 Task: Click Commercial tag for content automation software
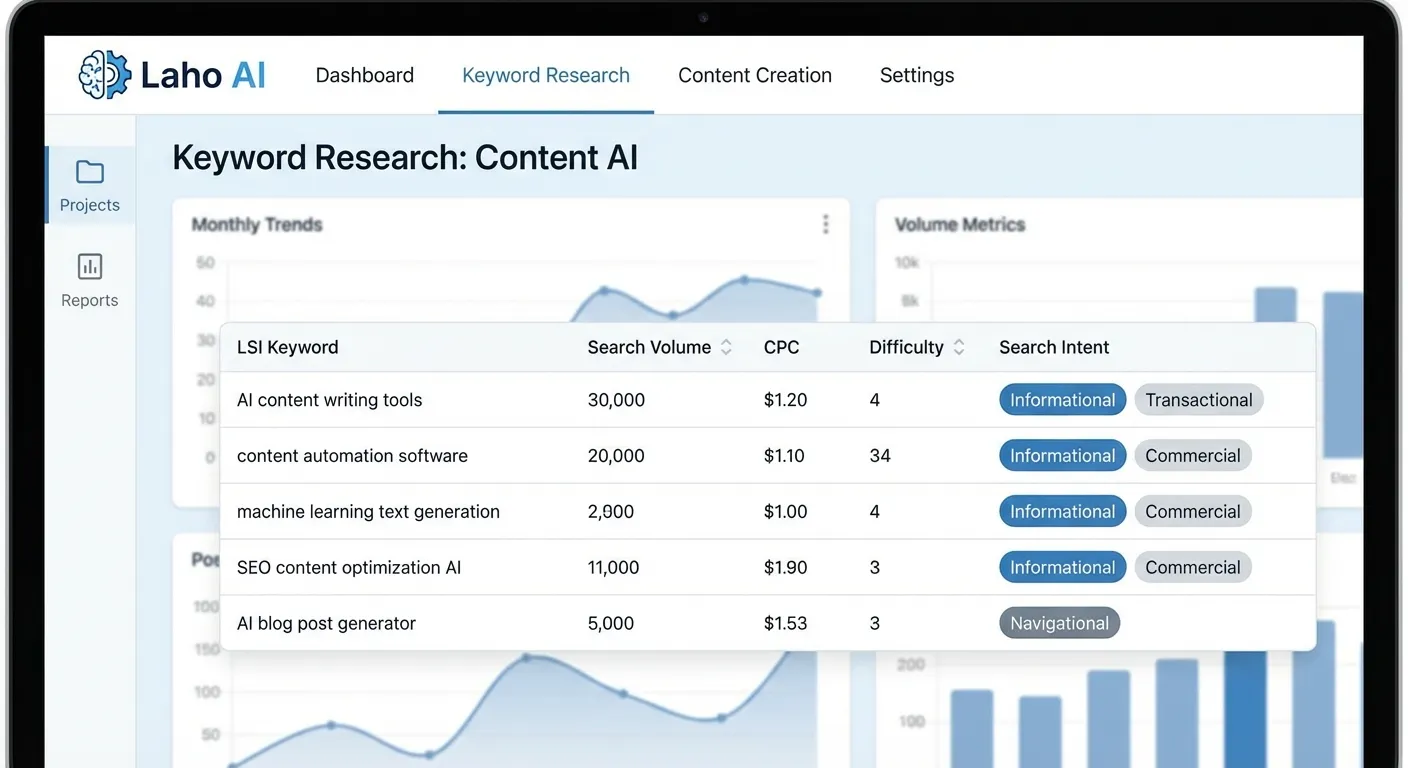tap(1192, 456)
